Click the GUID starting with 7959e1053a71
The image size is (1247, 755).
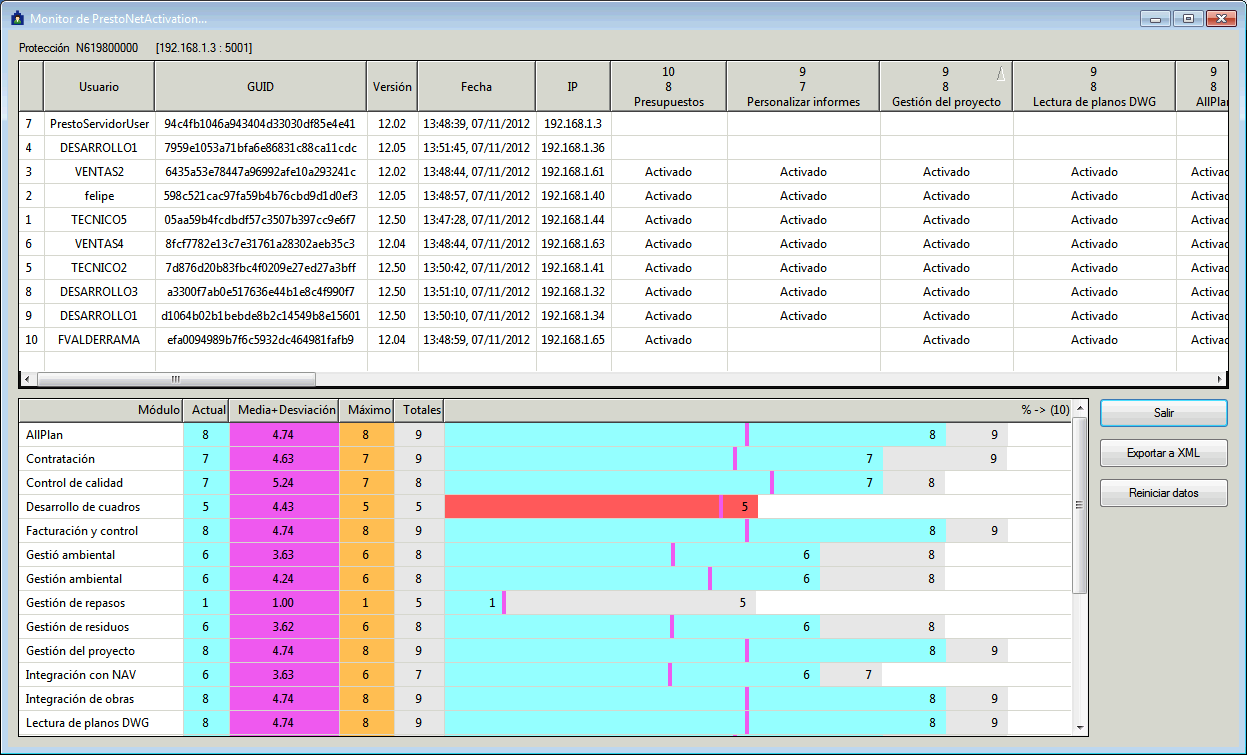260,148
